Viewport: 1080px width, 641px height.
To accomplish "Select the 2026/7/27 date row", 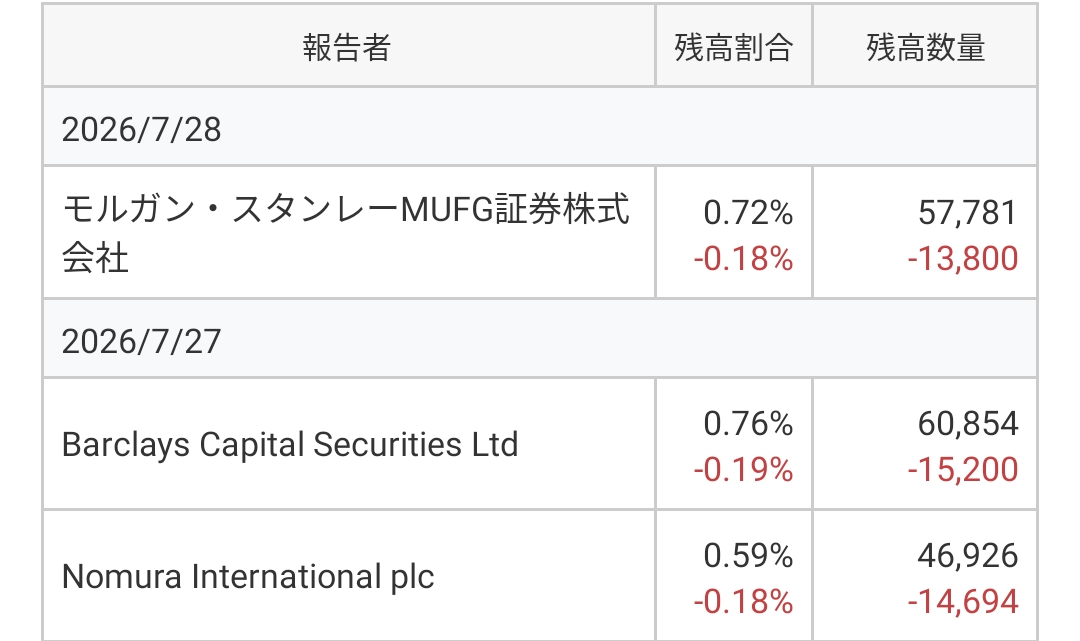I will tap(539, 341).
